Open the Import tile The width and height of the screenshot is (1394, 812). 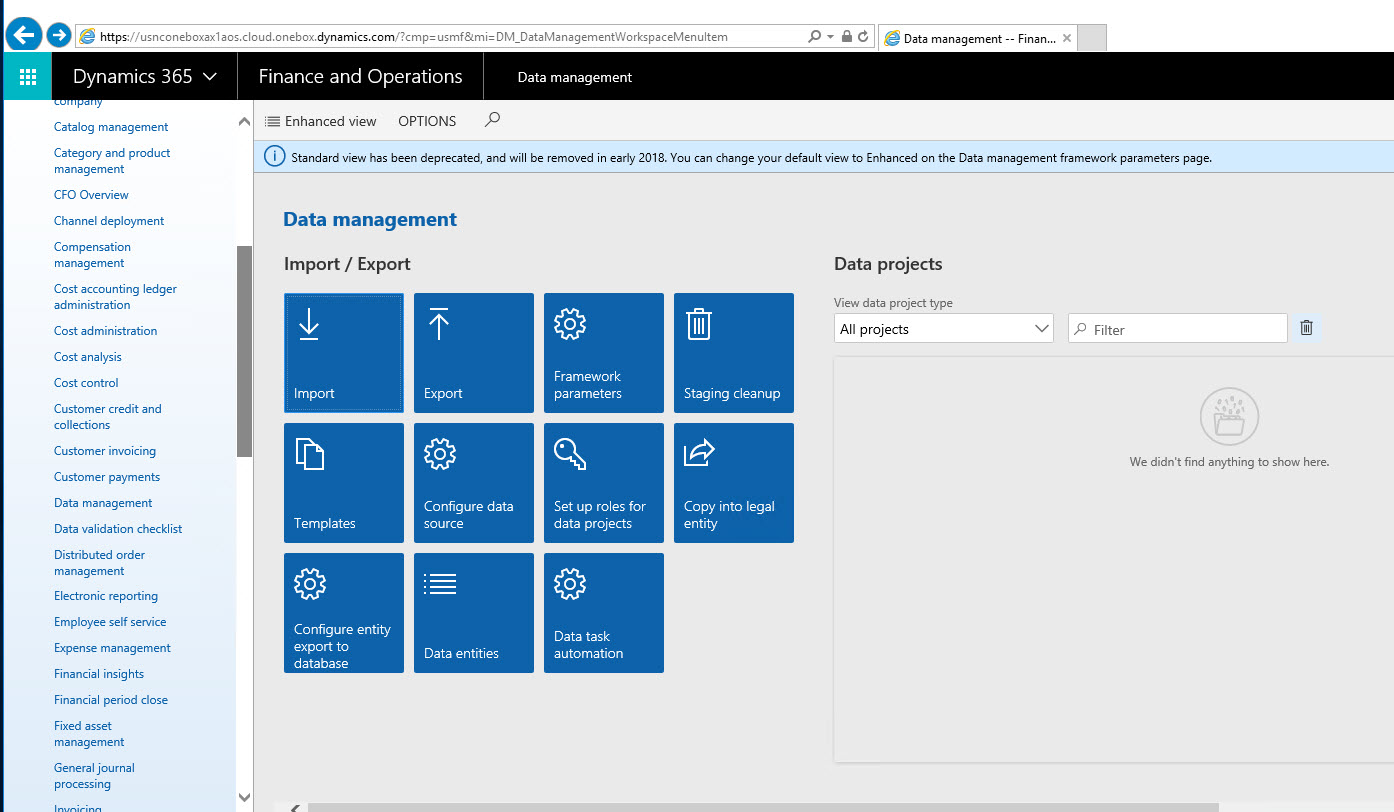click(x=343, y=352)
